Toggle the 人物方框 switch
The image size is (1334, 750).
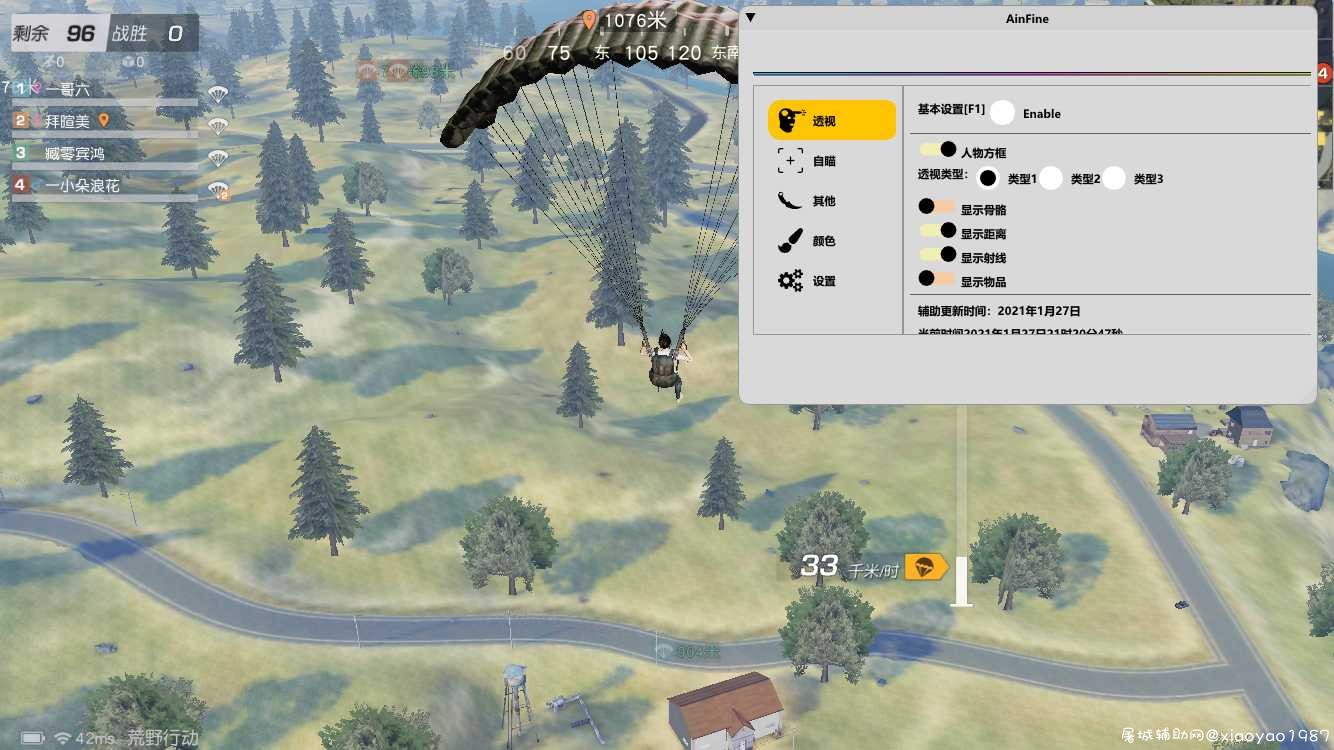(938, 149)
